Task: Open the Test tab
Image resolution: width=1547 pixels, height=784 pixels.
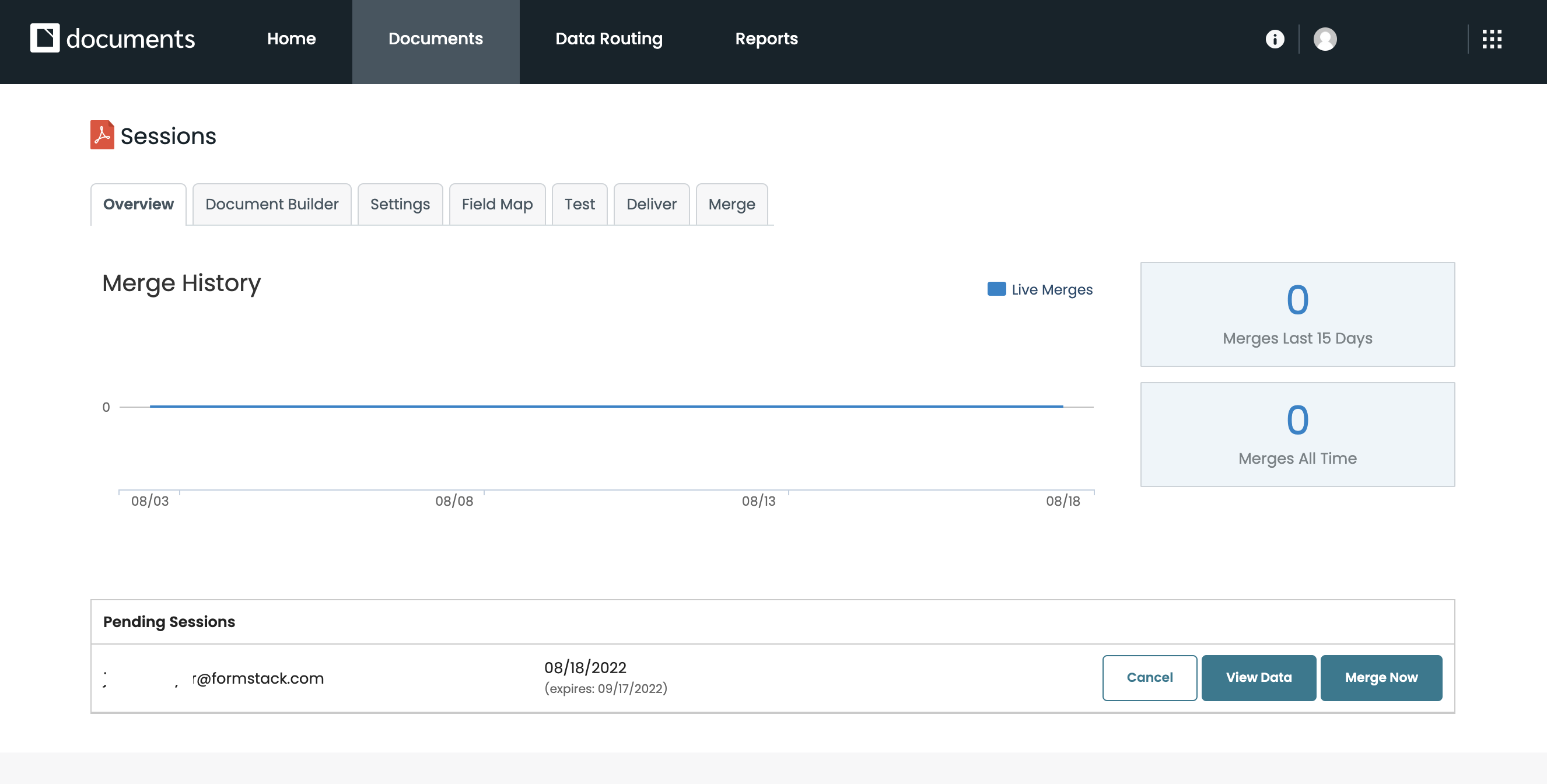Action: coord(579,204)
